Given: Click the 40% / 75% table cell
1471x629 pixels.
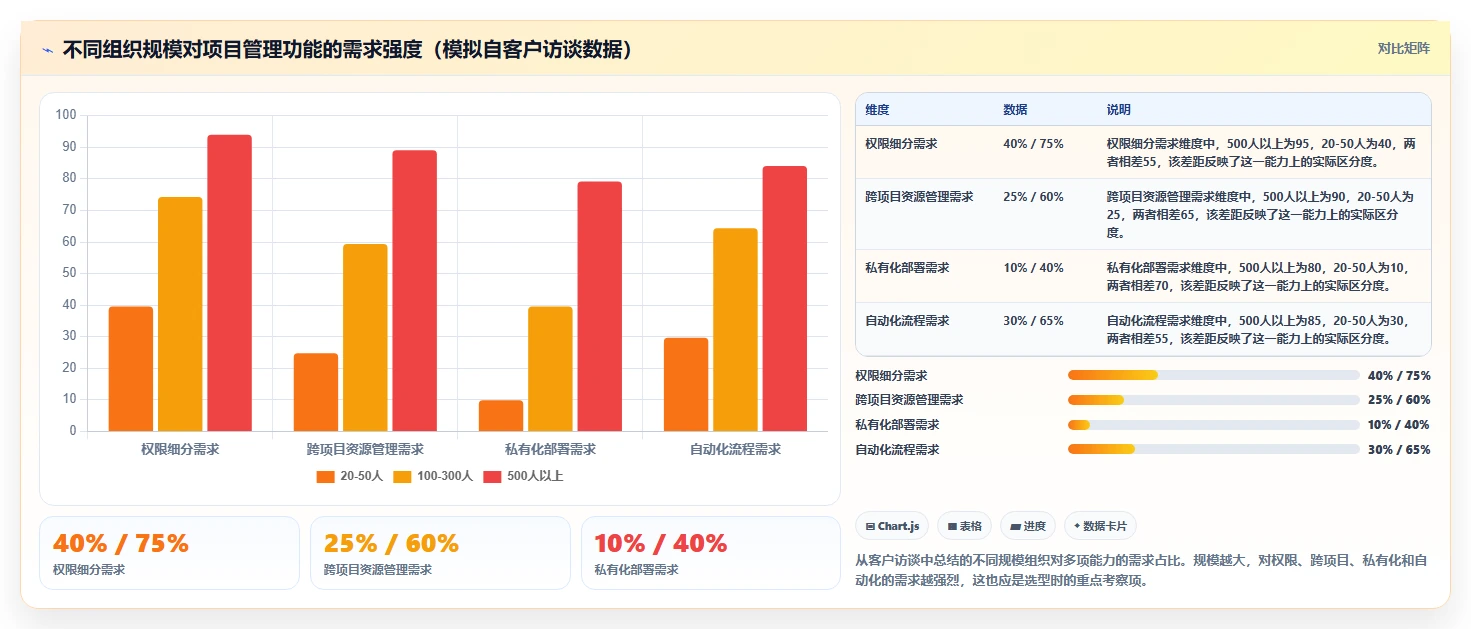Looking at the screenshot, I should pyautogui.click(x=1033, y=144).
